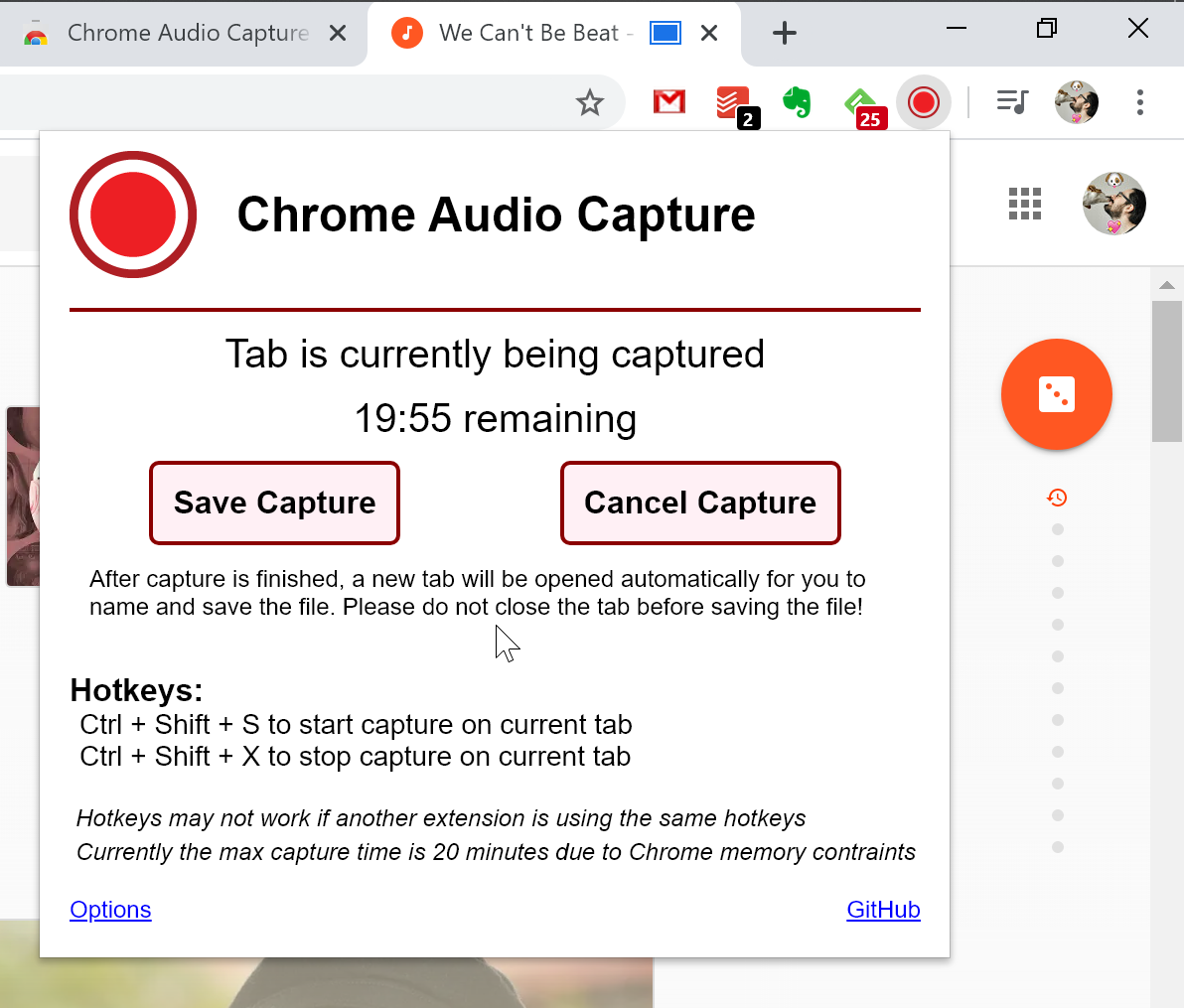Click the Save Capture button

274,503
